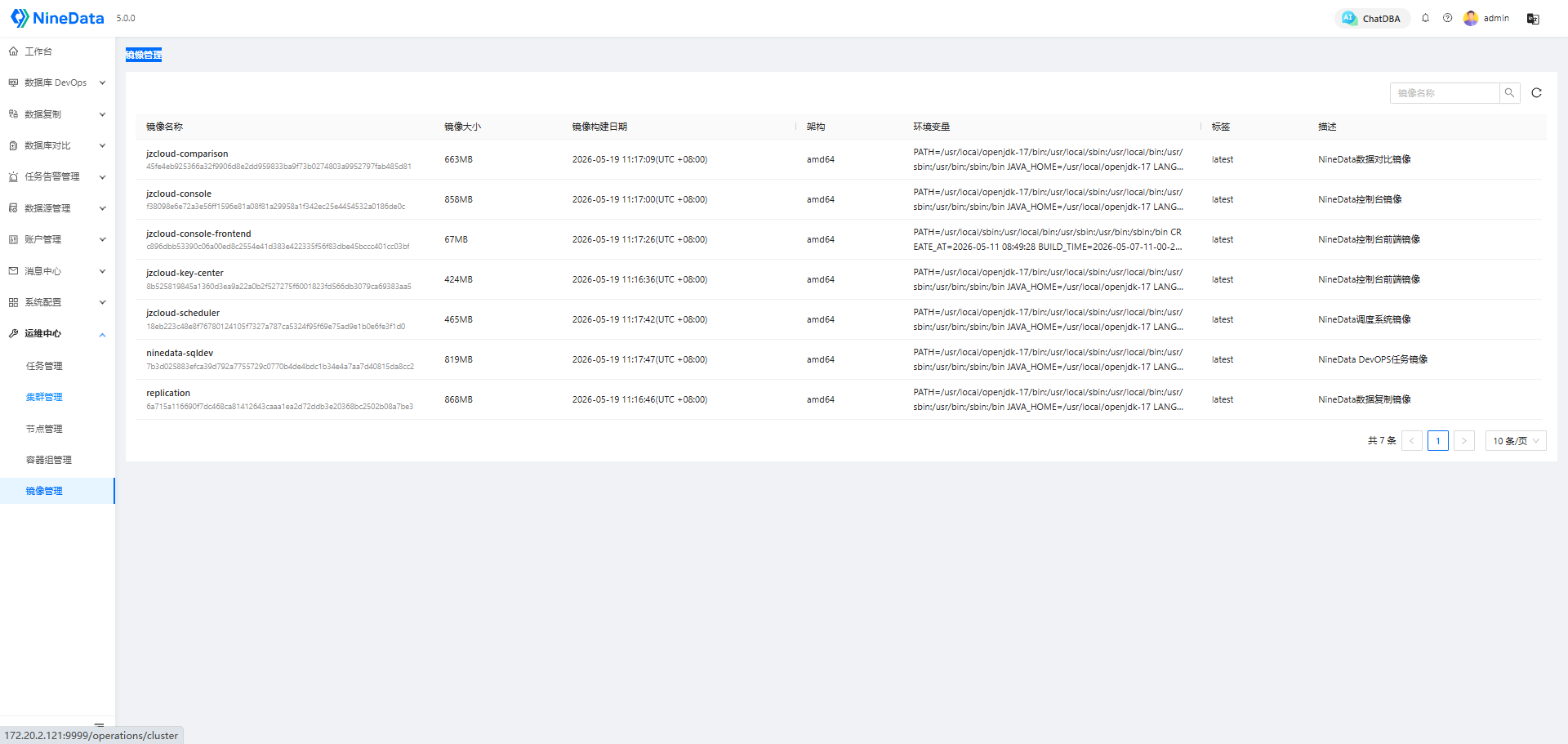
Task: Expand the 账户管理 menu chevron
Action: 102,239
